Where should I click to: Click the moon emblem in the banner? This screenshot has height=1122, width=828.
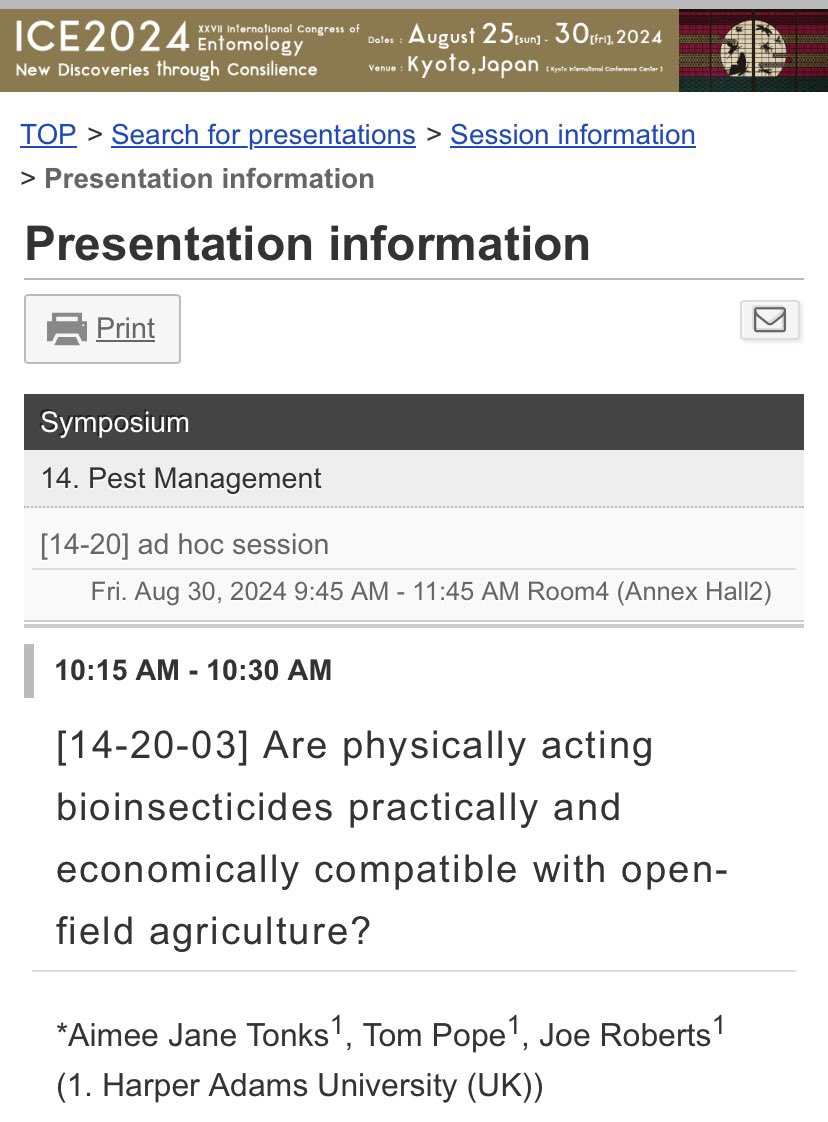752,50
